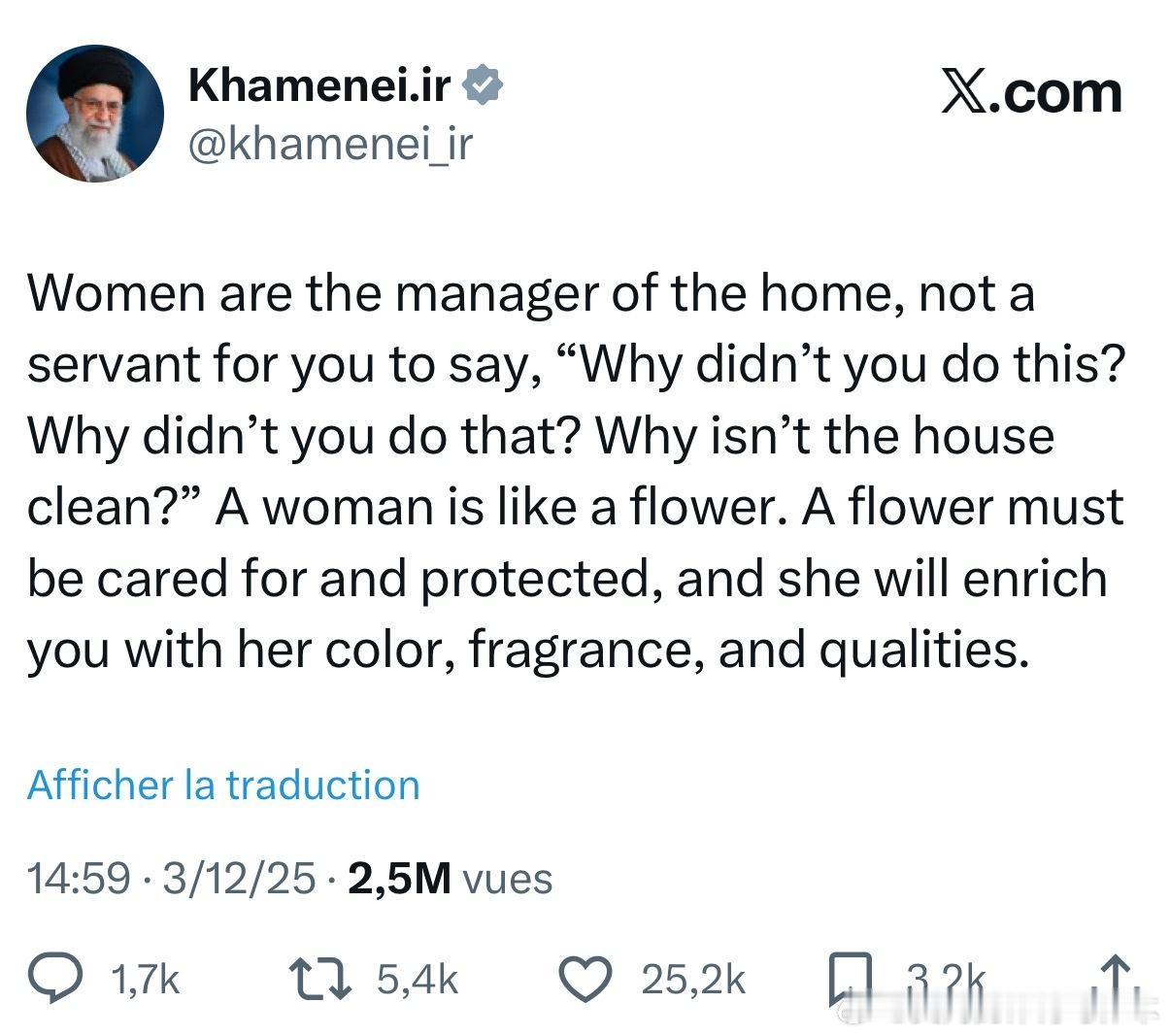Click 'Afficher la traduction' link
1170x1036 pixels.
(223, 785)
